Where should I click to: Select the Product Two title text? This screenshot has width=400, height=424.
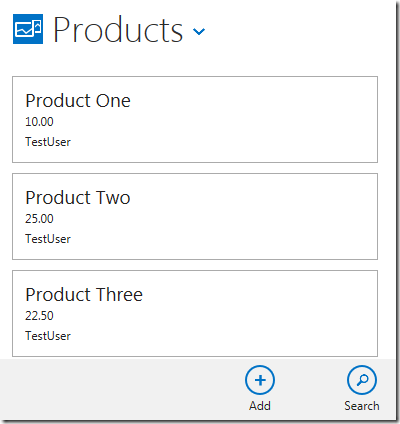tap(78, 198)
